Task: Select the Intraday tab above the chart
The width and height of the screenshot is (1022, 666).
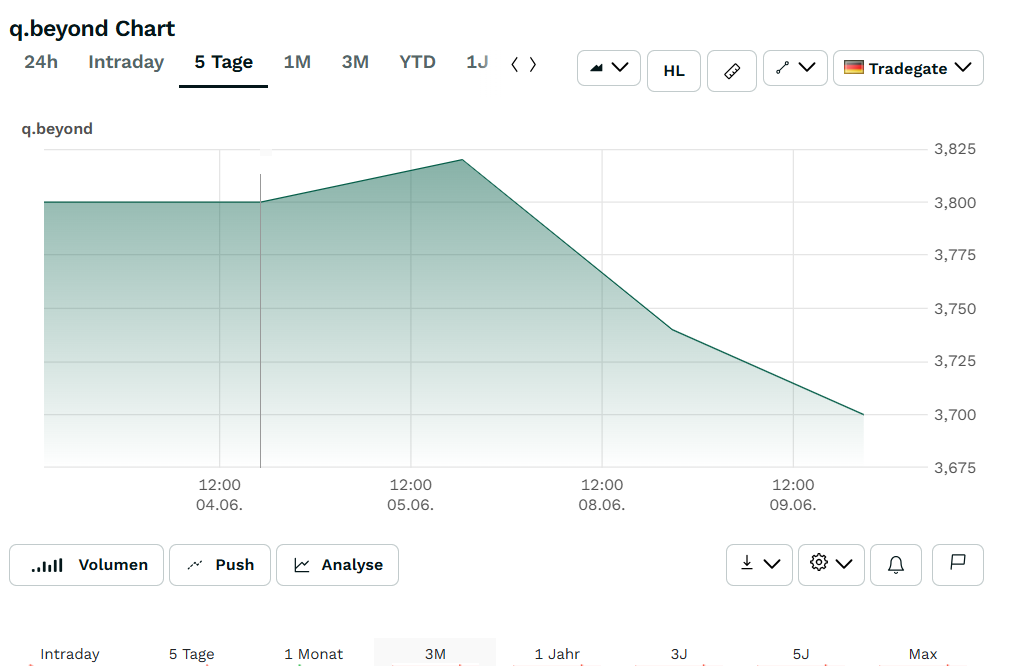Action: pyautogui.click(x=126, y=62)
